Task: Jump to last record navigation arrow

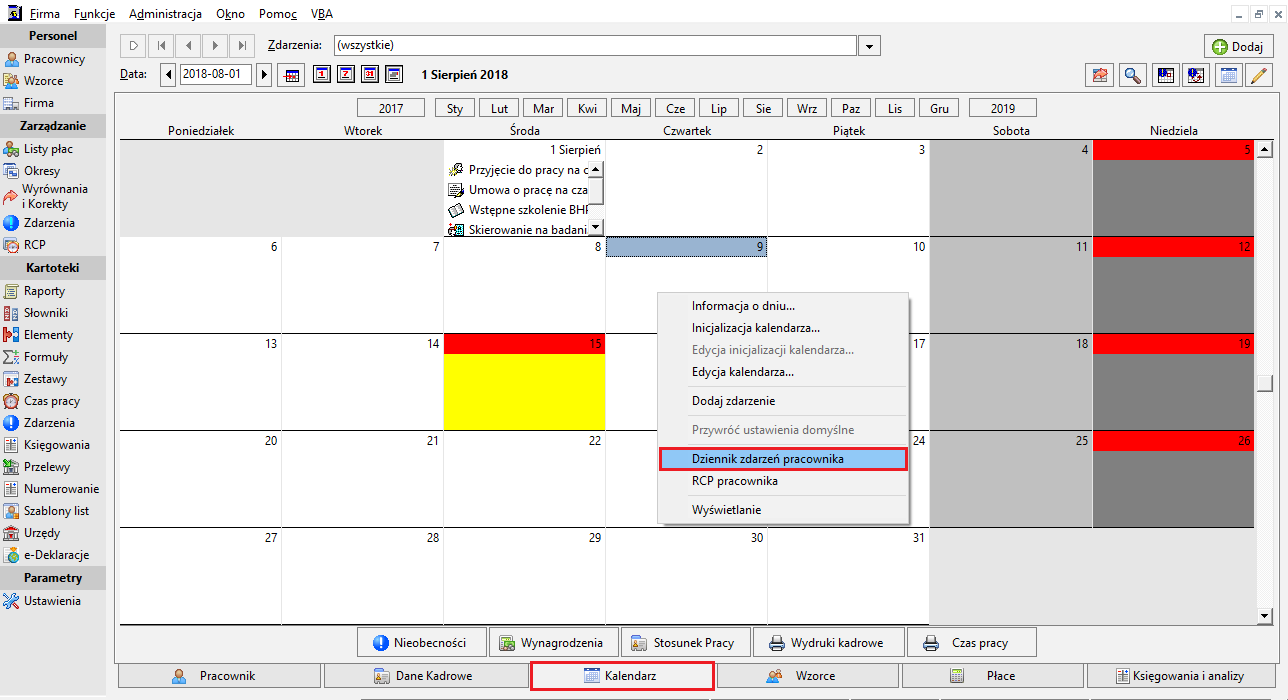Action: pyautogui.click(x=242, y=46)
